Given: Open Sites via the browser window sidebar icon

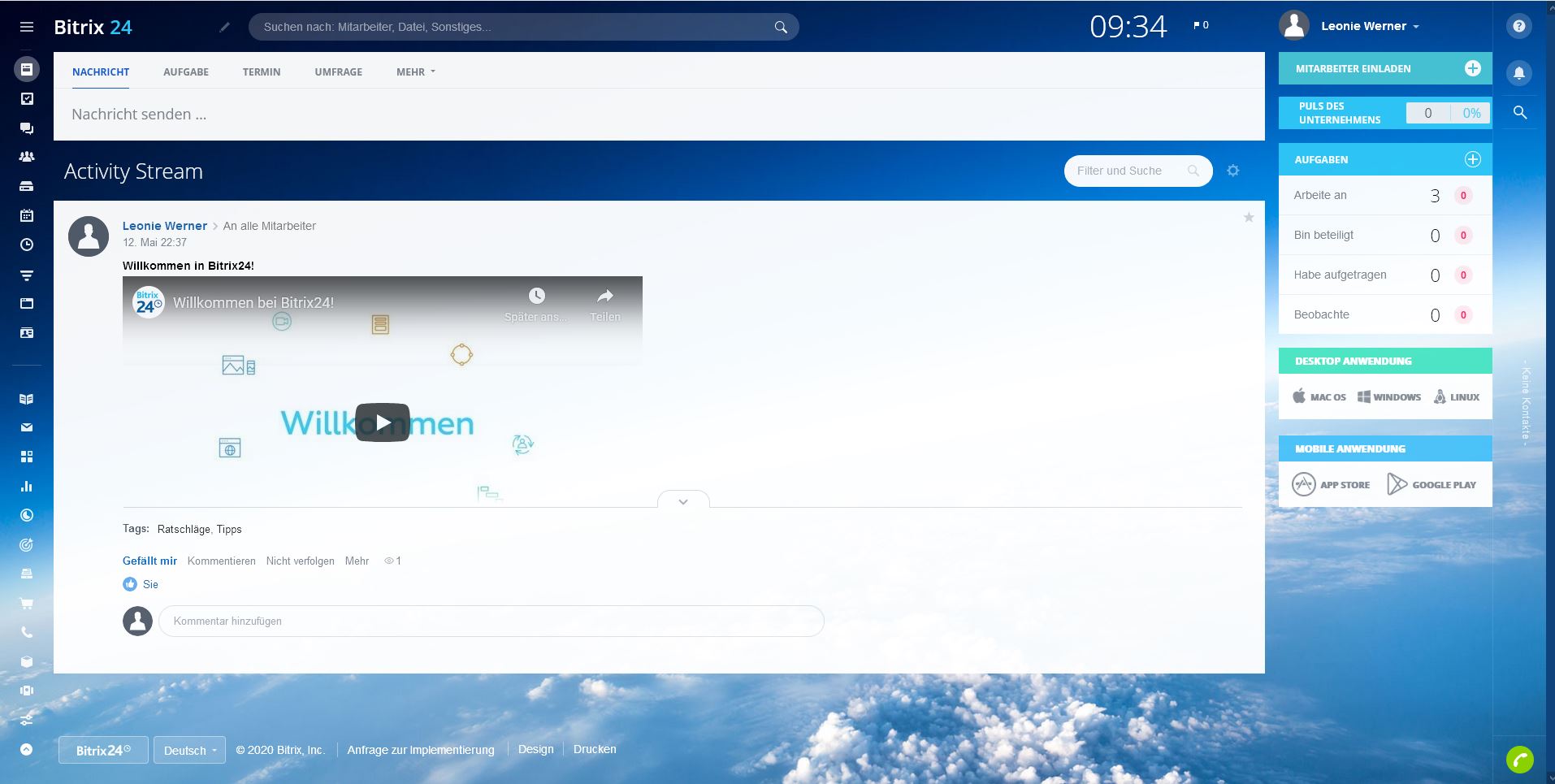Looking at the screenshot, I should coord(27,303).
